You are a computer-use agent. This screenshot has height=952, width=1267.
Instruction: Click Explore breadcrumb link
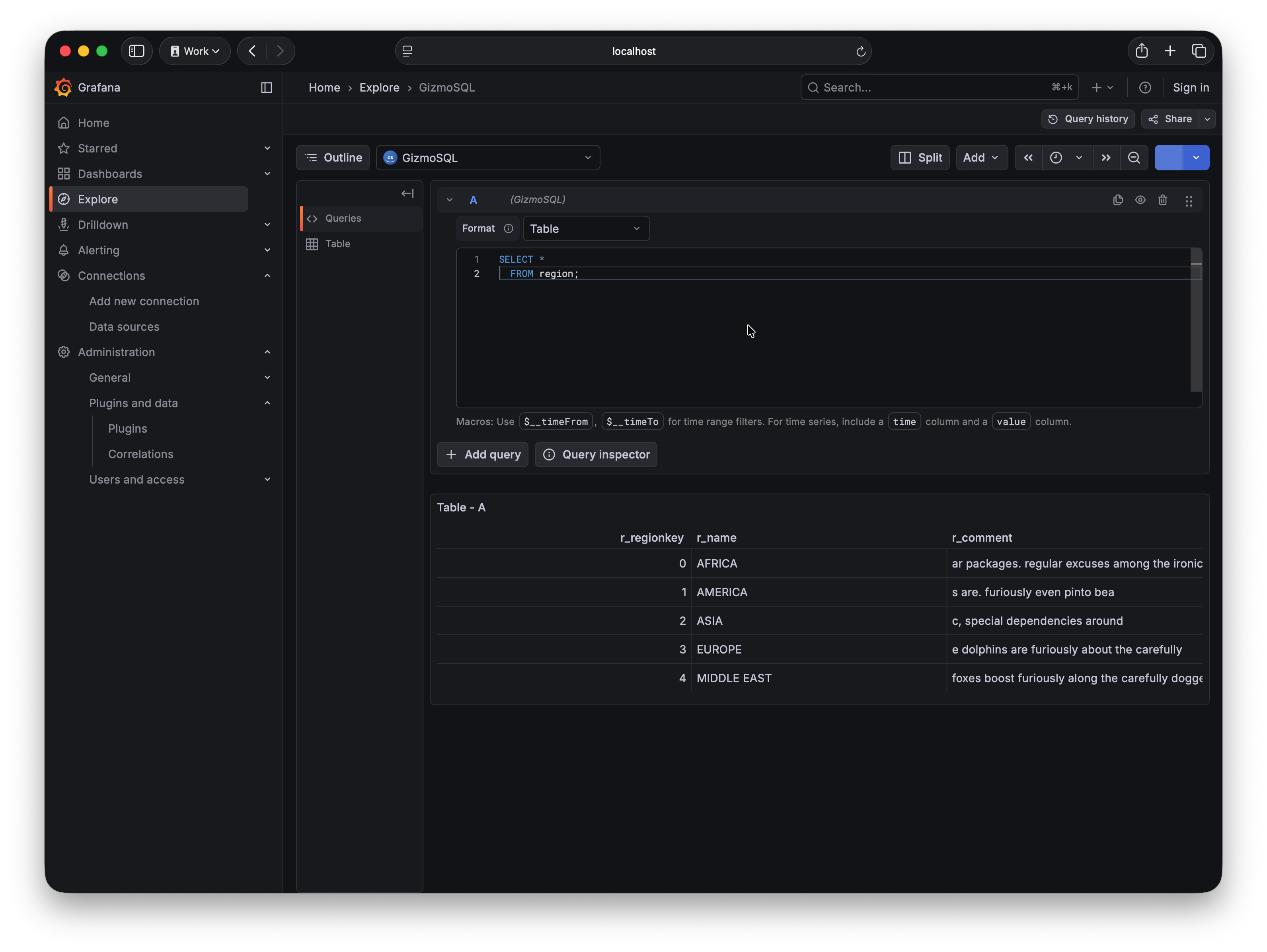(379, 88)
